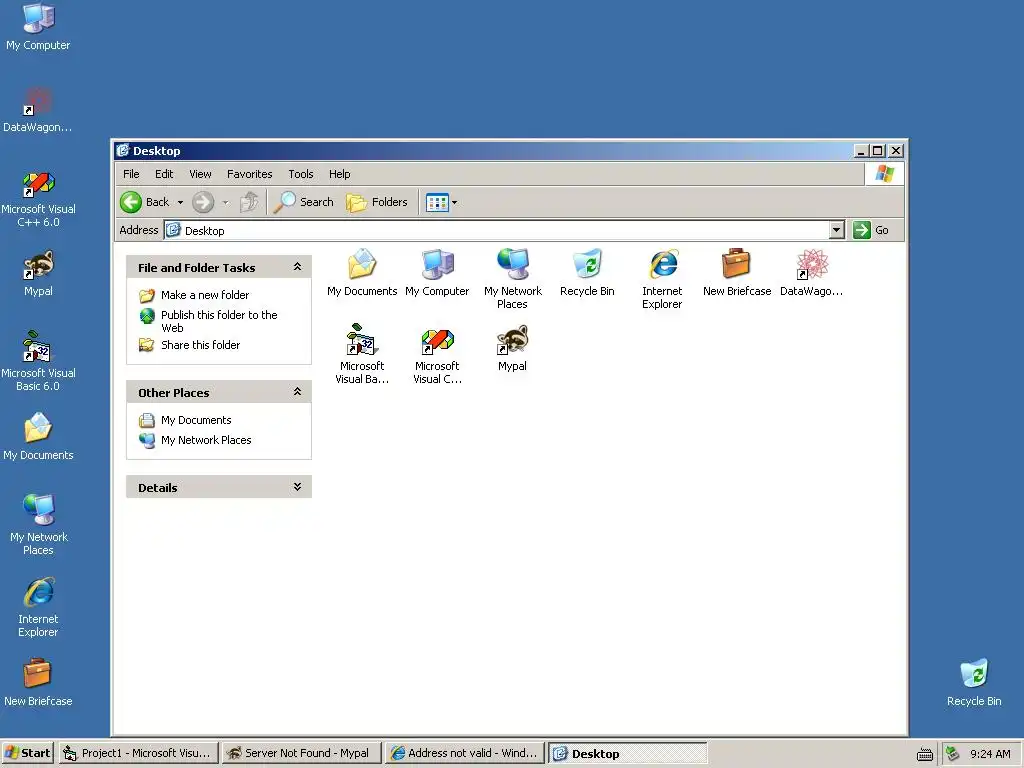Click the Desktop window title bar icon
The image size is (1024, 768).
[123, 151]
